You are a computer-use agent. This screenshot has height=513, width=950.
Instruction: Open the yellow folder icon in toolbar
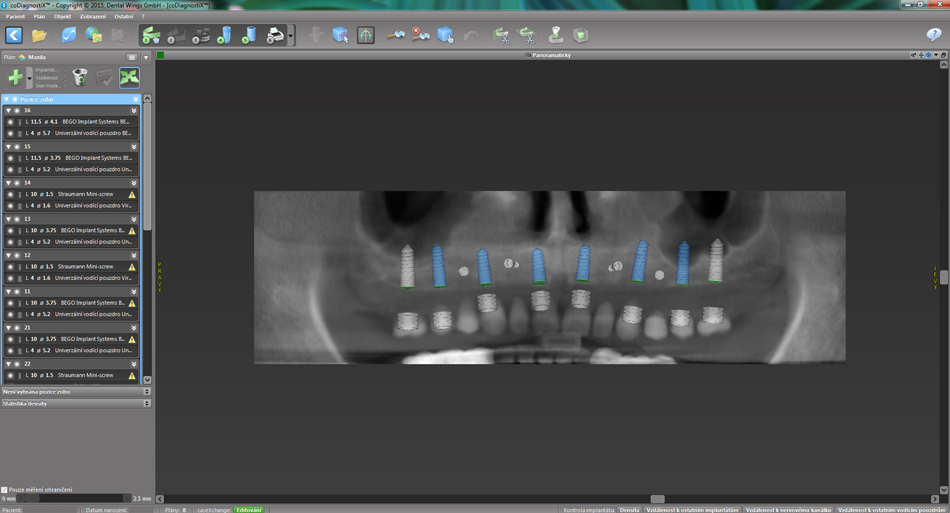(40, 35)
